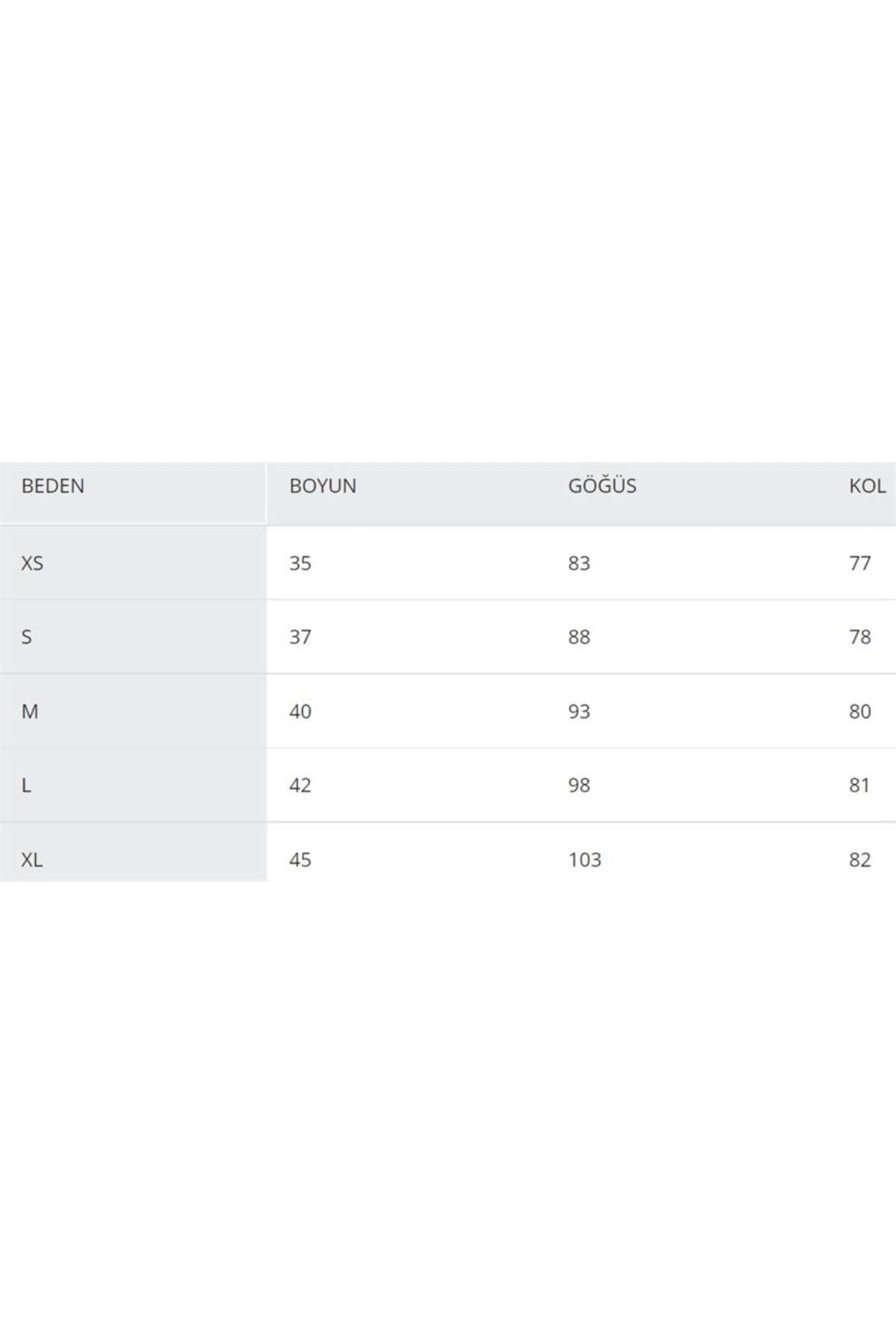Click the BOYUN column header

pyautogui.click(x=323, y=486)
